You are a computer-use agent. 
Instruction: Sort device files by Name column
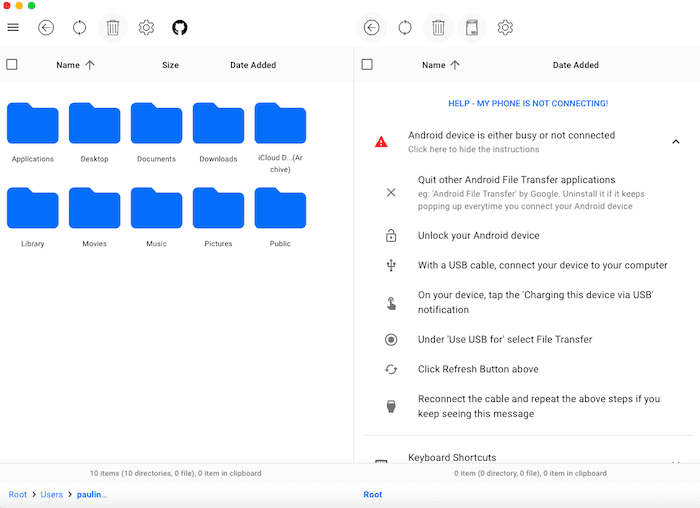(441, 65)
